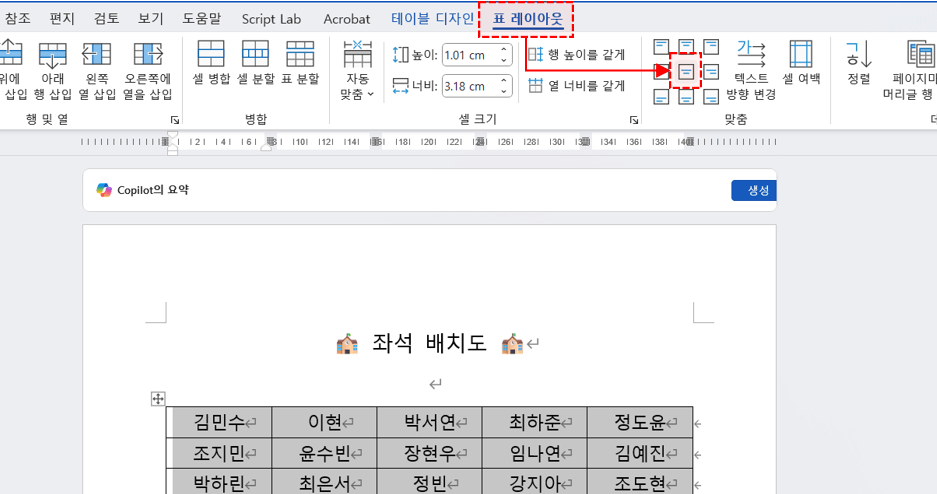937x494 pixels.
Task: Toggle repeat header rows (페이지마다 머리글 행)
Action: point(909,70)
